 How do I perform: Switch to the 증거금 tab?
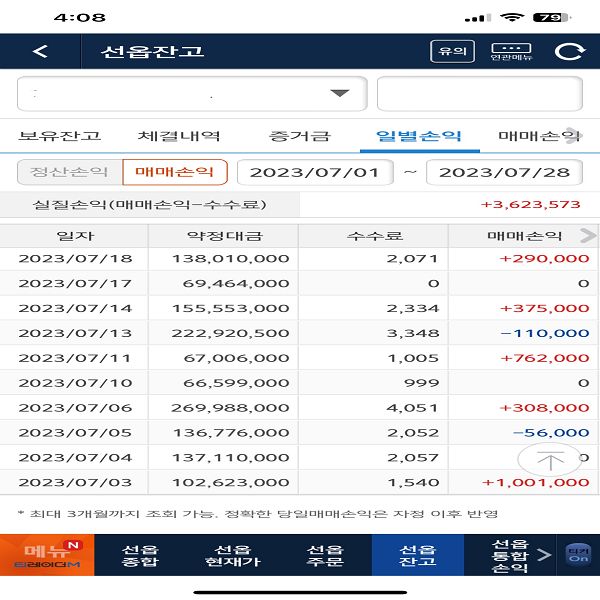299,136
